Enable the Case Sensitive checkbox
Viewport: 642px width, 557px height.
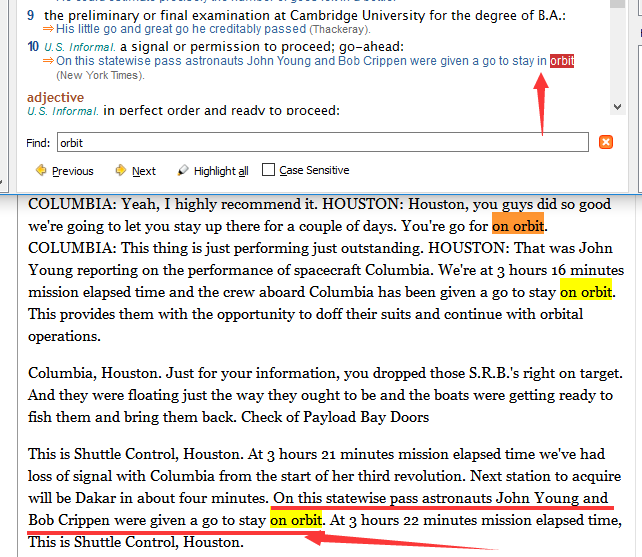tap(268, 170)
